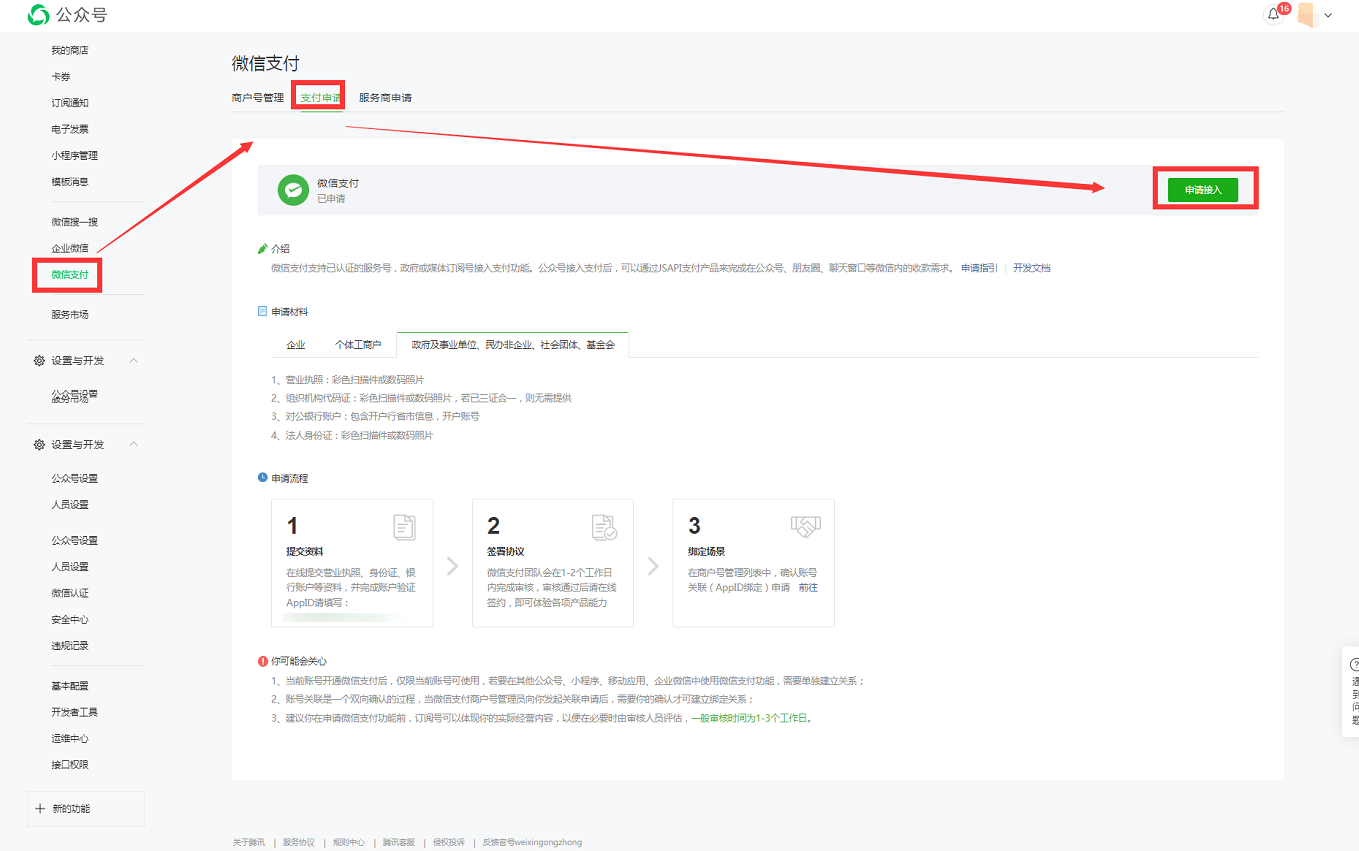Select the 企业 materials tab
Image resolution: width=1359 pixels, height=851 pixels.
tap(296, 345)
